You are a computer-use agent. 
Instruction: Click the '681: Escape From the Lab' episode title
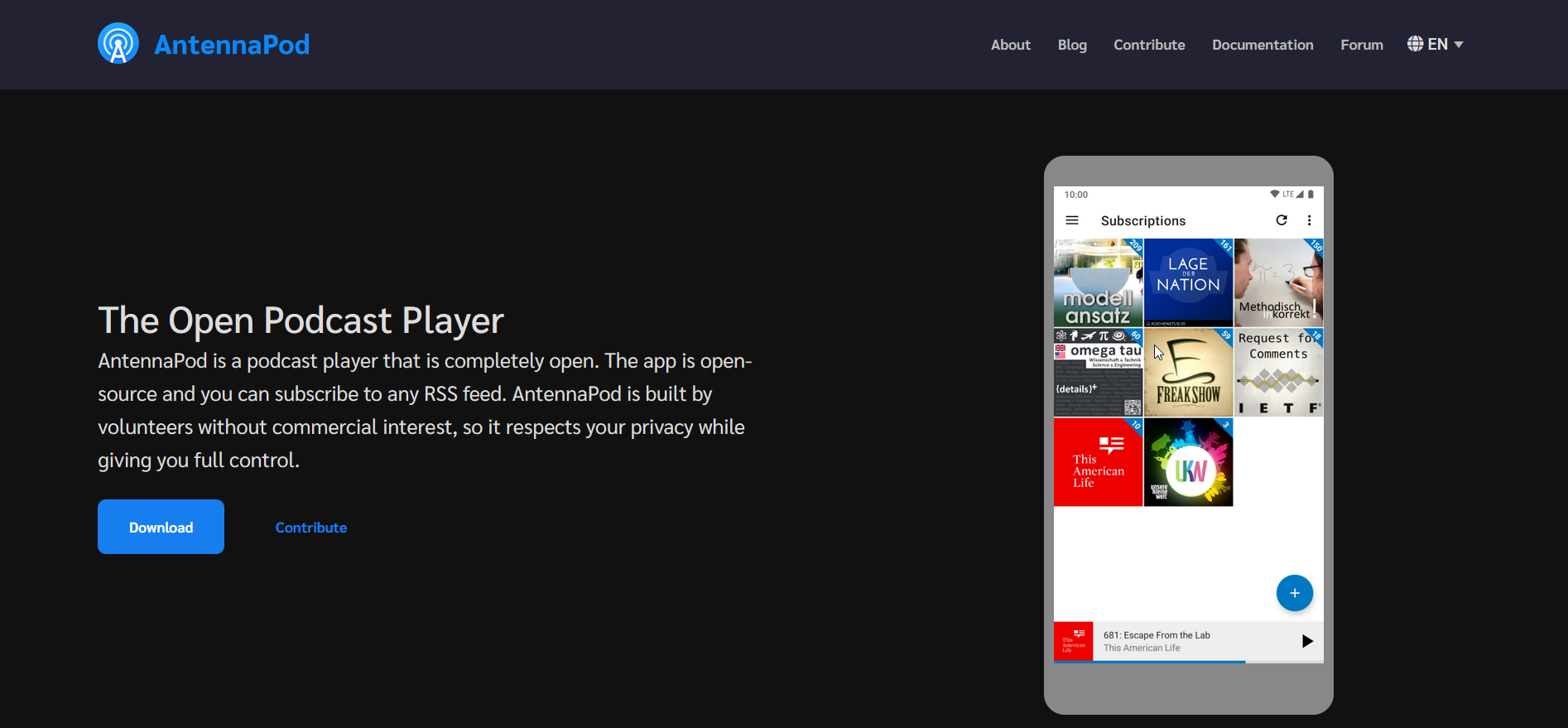[x=1157, y=635]
